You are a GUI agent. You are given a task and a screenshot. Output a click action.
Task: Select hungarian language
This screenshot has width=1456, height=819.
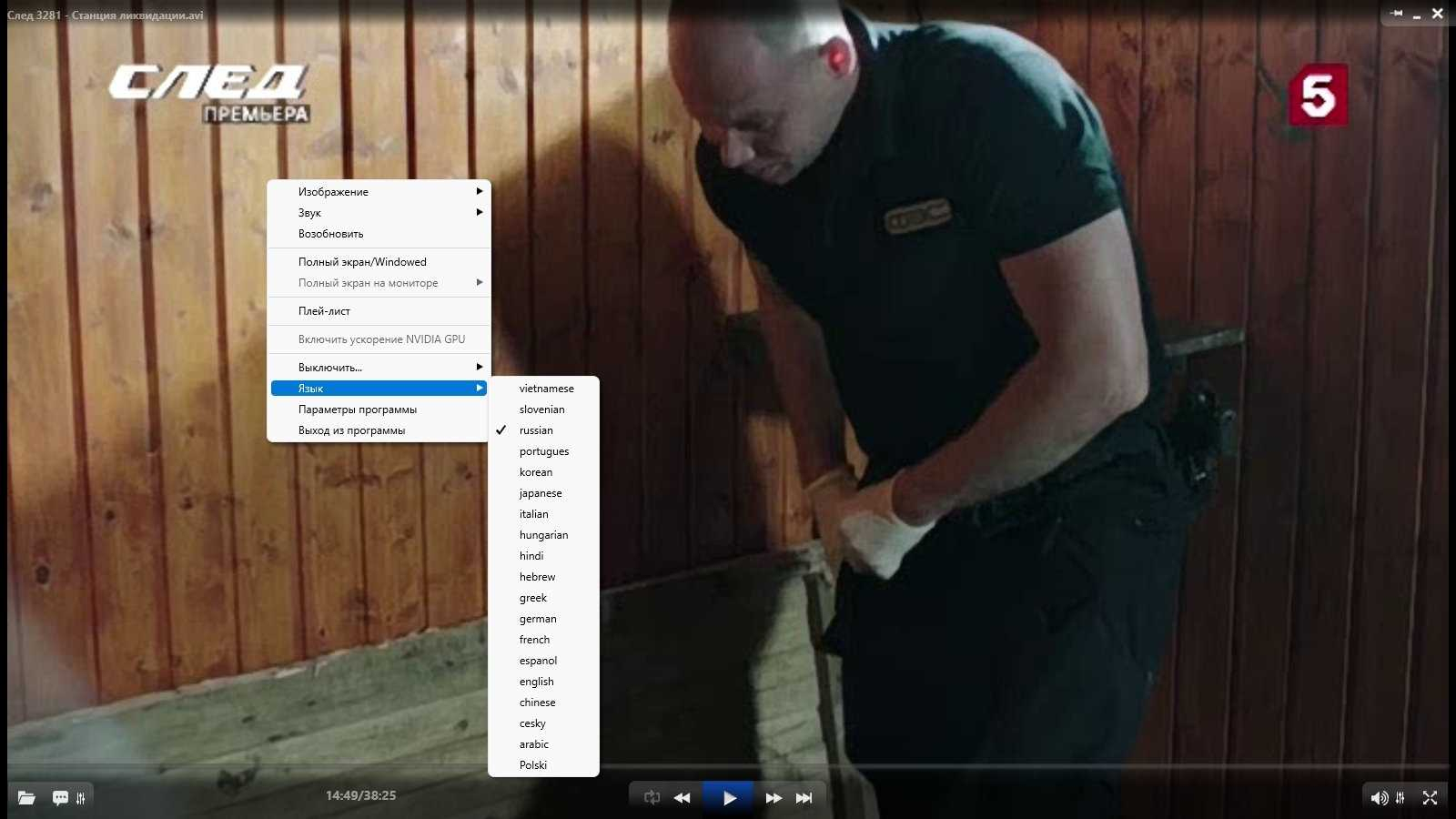(543, 535)
